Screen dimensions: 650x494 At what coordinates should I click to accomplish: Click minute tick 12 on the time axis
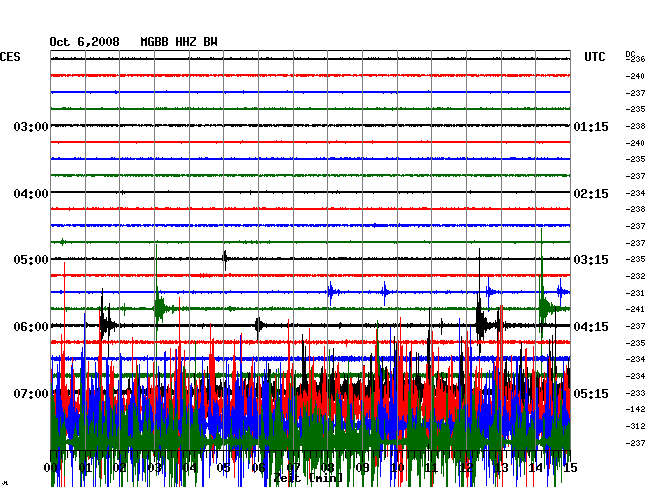pos(466,468)
